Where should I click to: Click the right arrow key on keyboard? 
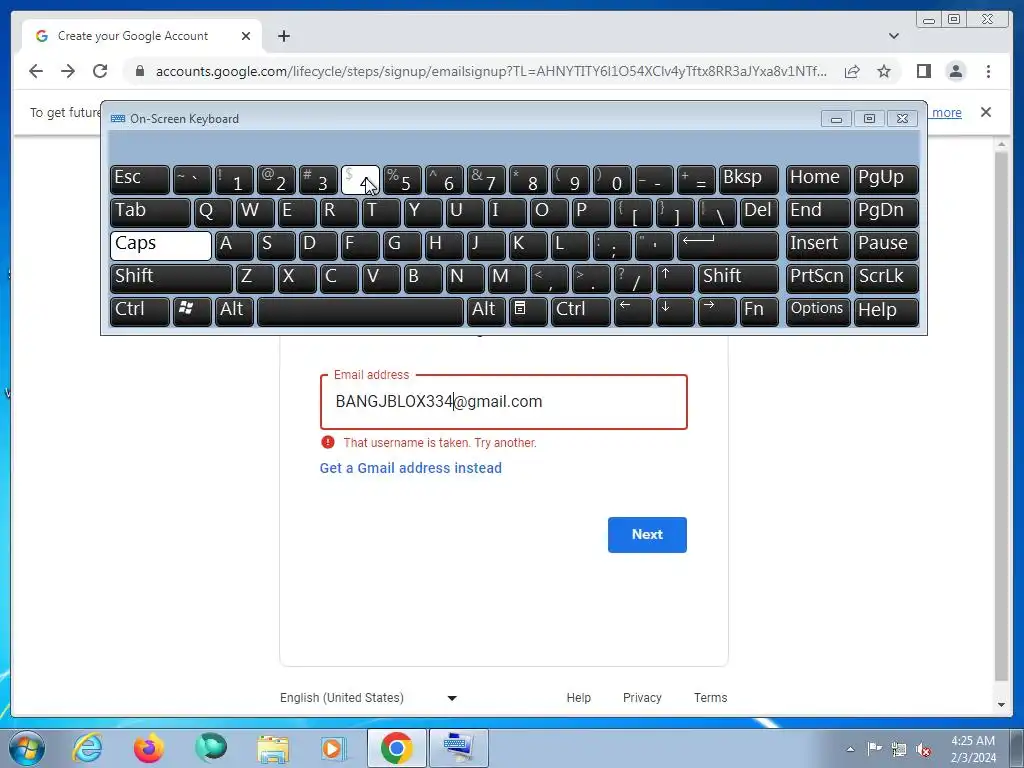pos(717,311)
